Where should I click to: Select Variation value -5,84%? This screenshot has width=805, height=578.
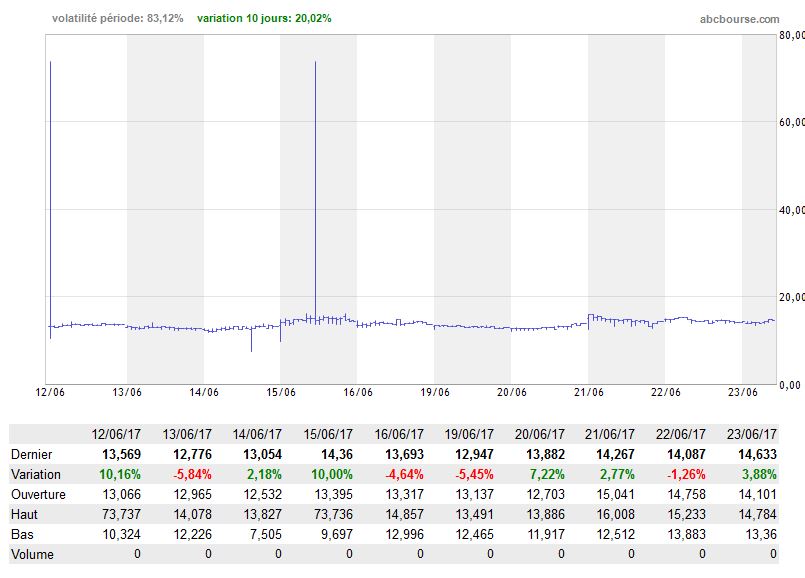coord(192,474)
